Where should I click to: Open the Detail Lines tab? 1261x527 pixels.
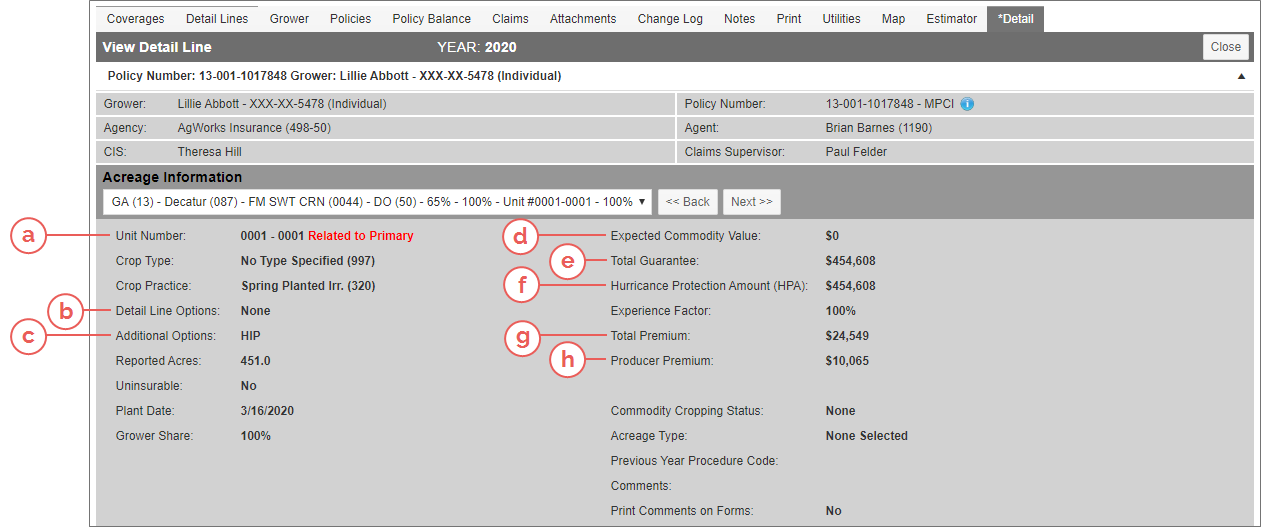click(x=217, y=19)
